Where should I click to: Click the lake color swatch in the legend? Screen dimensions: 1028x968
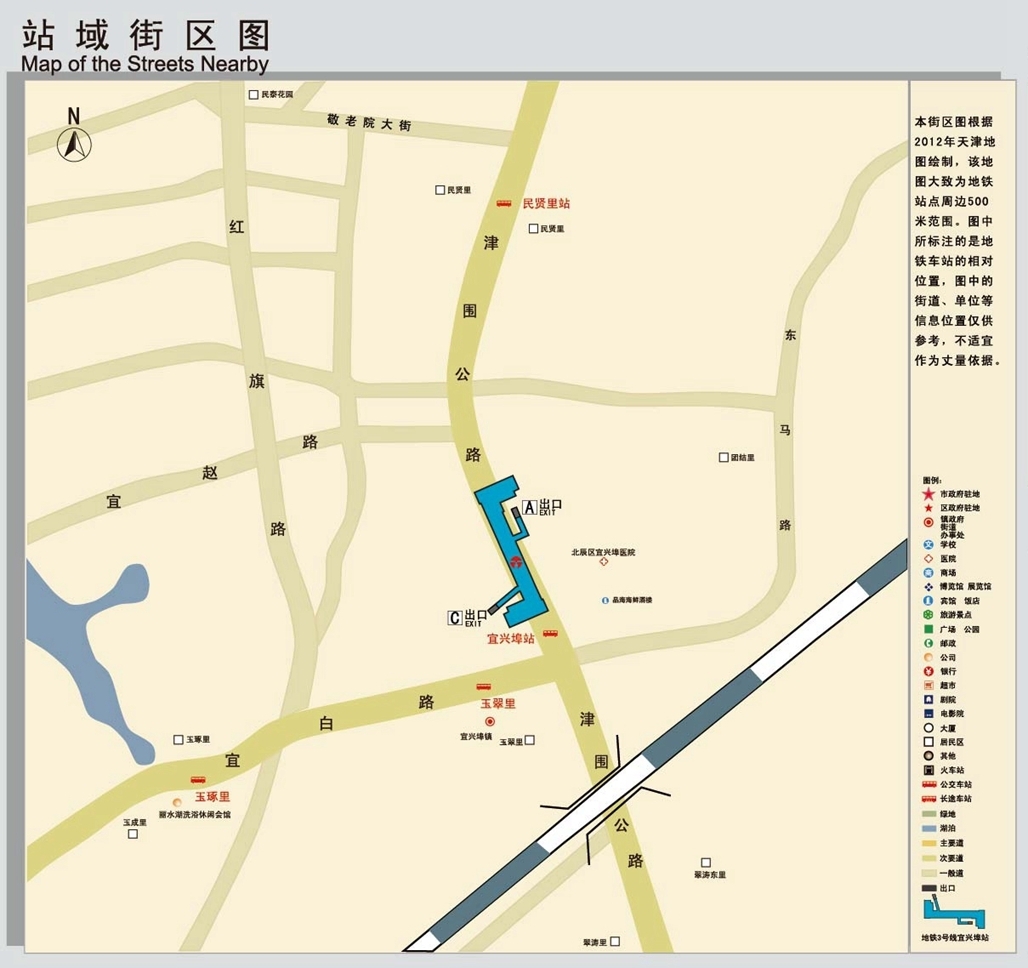click(928, 829)
